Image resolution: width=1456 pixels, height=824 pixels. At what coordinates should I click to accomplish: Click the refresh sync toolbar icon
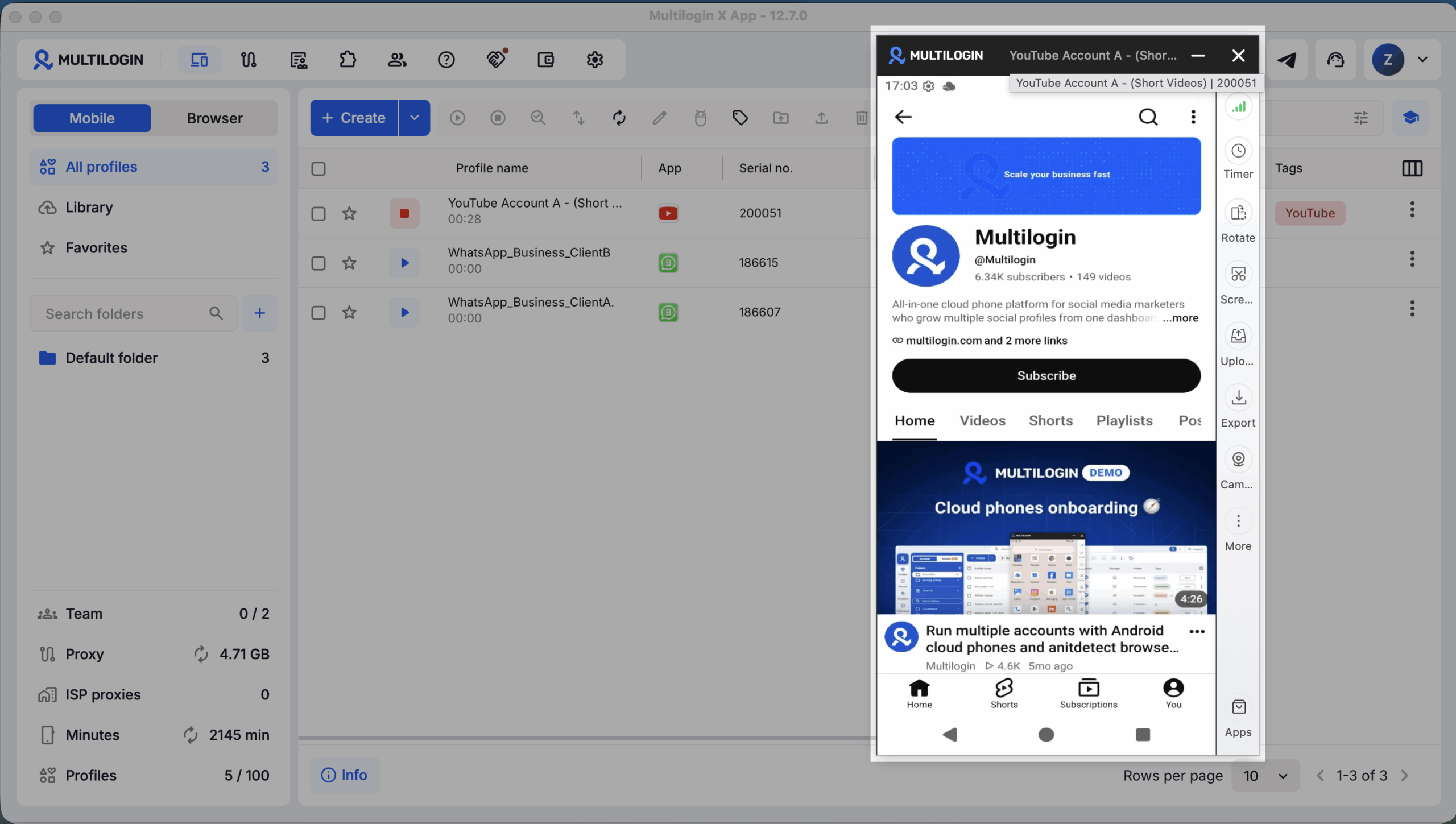(x=619, y=118)
